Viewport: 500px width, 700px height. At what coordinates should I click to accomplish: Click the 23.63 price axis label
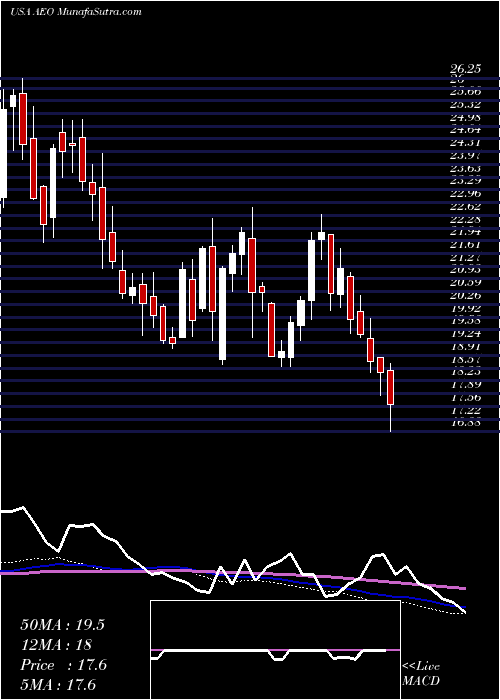pos(465,168)
